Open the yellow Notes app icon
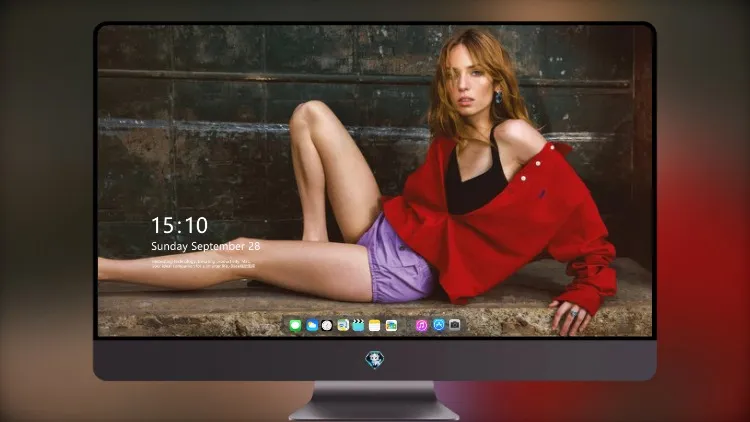Screen dimensions: 750x422 click(375, 326)
